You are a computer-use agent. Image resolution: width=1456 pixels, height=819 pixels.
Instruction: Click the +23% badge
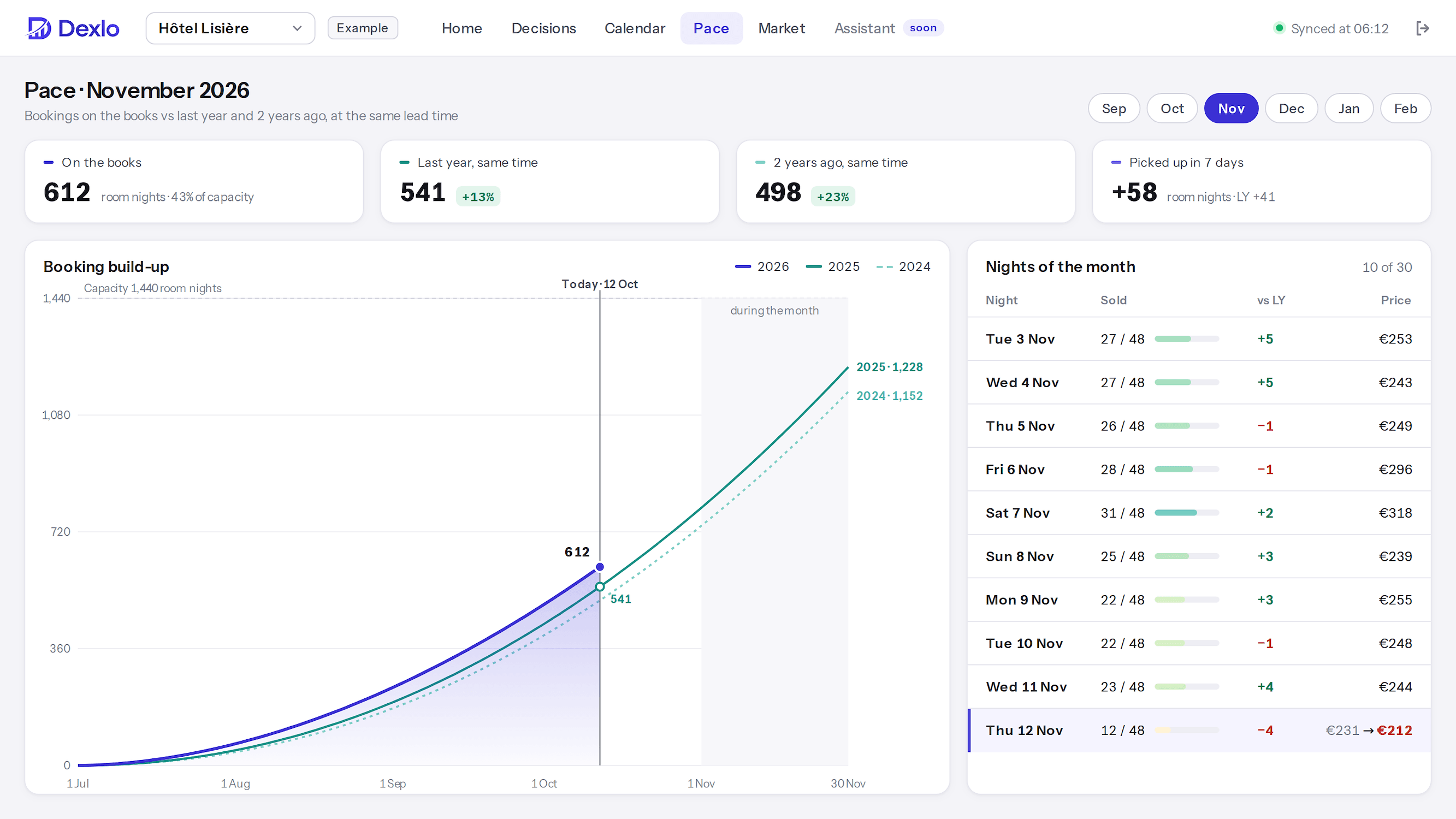click(x=832, y=197)
